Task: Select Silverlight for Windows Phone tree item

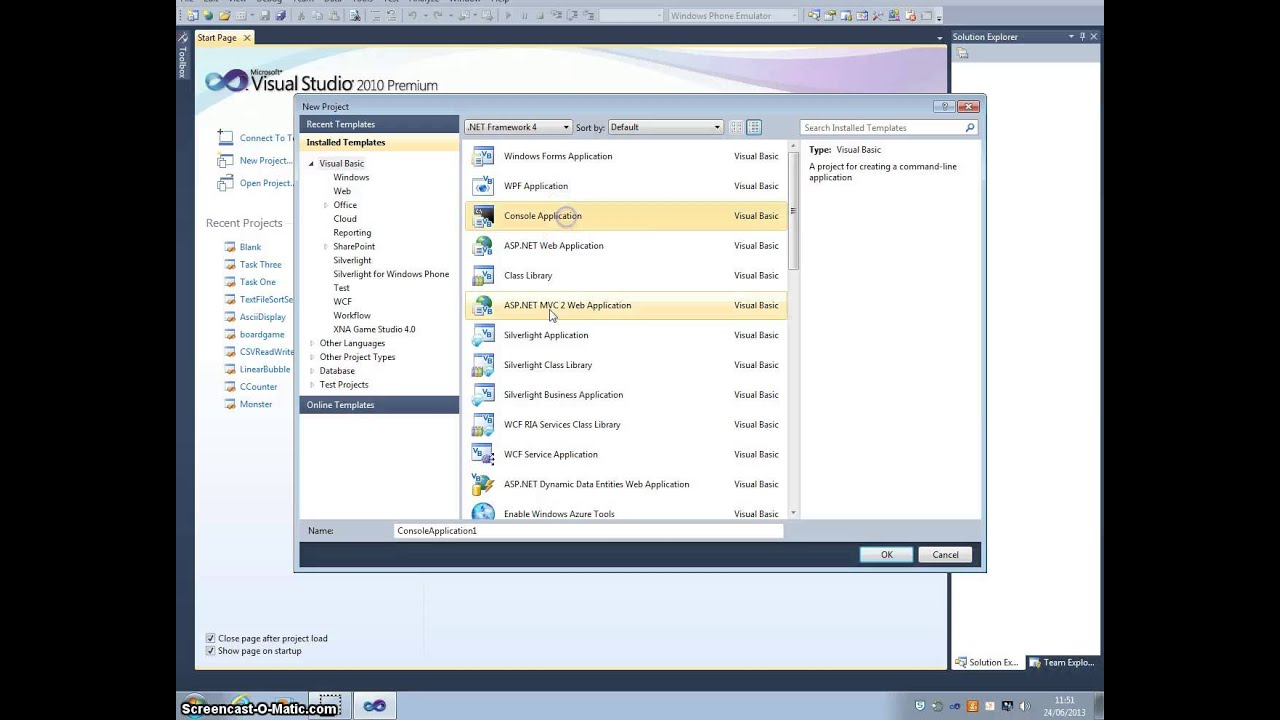Action: click(391, 274)
